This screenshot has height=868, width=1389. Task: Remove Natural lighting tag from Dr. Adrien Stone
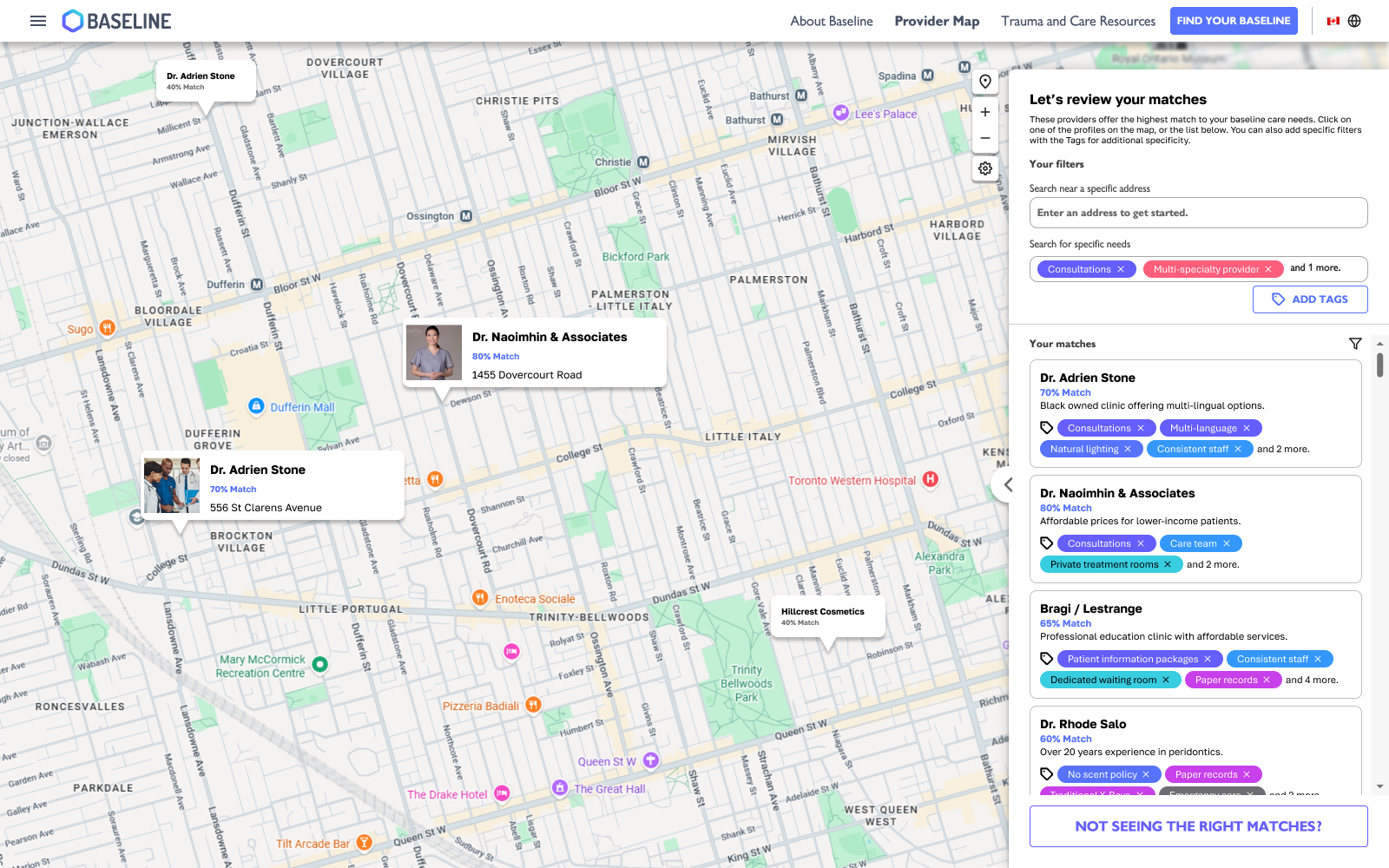(1128, 449)
